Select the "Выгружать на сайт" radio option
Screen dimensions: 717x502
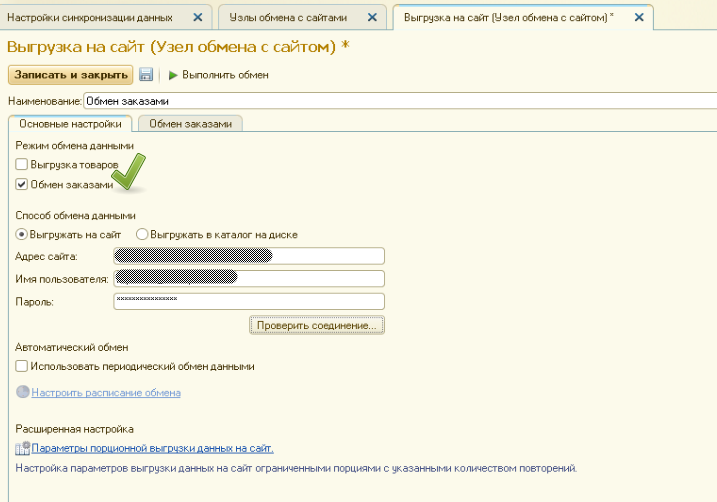coord(22,234)
